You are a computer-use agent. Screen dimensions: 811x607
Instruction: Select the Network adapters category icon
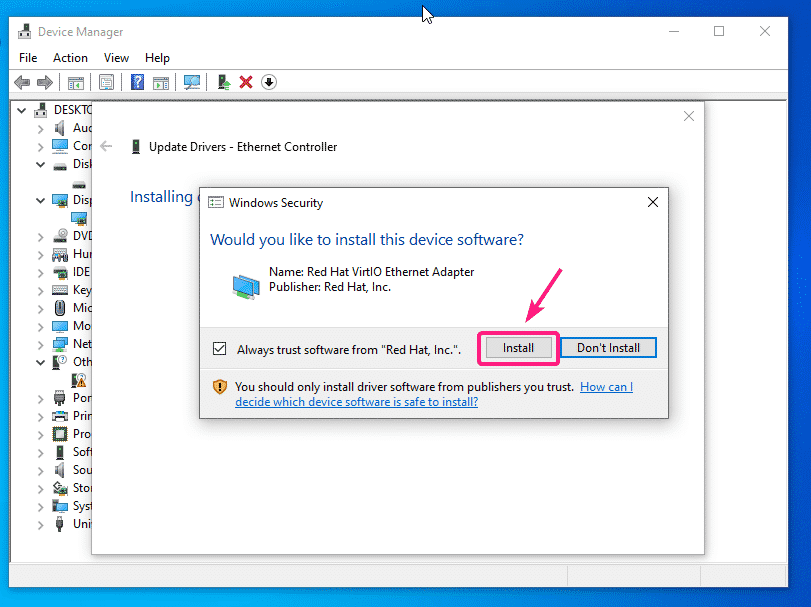coord(60,344)
